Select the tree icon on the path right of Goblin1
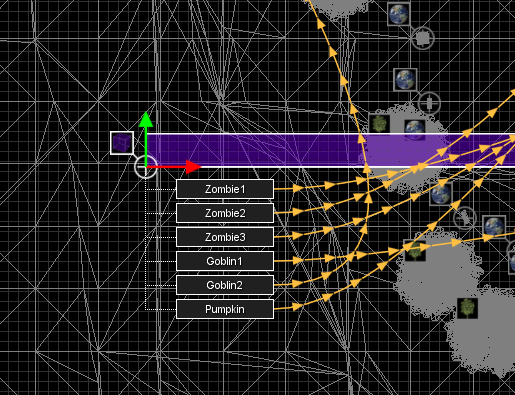The width and height of the screenshot is (515, 395). pyautogui.click(x=415, y=250)
